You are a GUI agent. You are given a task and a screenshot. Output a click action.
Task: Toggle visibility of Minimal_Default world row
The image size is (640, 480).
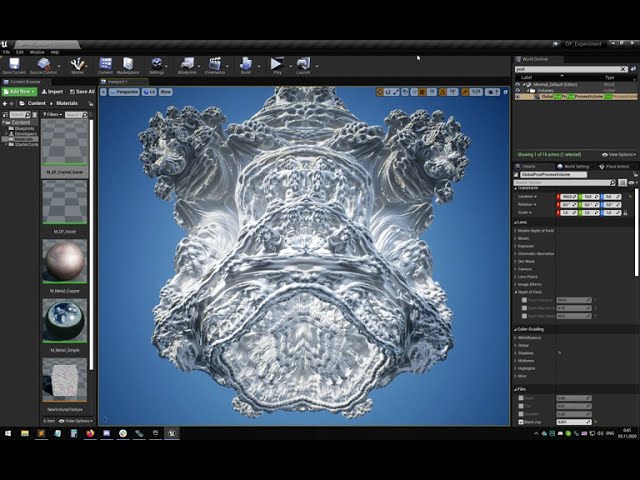(518, 84)
